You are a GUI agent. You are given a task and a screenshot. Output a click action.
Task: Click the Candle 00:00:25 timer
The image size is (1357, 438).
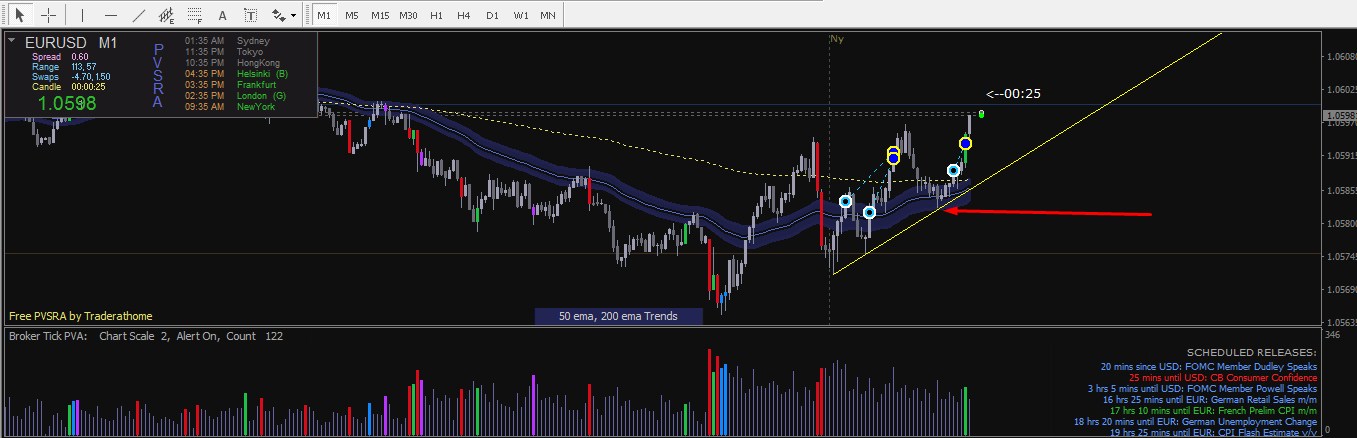tap(88, 87)
